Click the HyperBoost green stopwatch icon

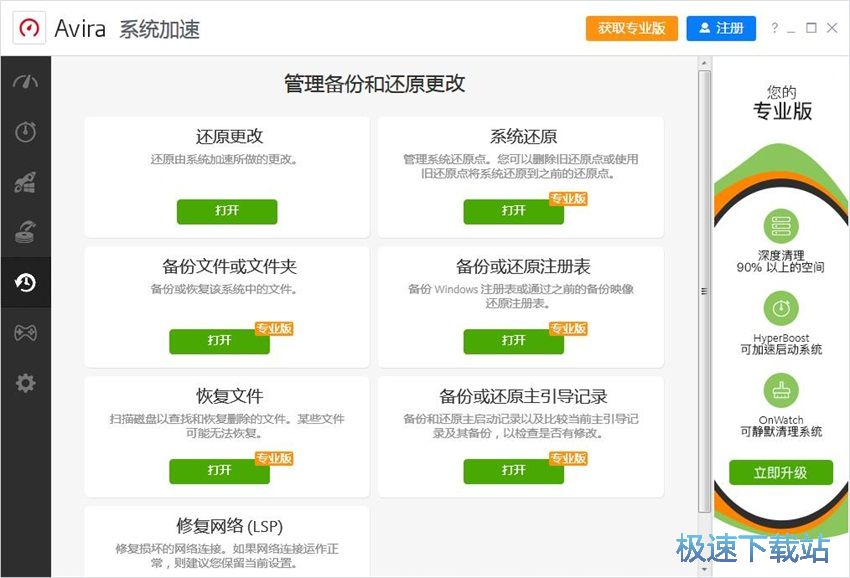781,309
